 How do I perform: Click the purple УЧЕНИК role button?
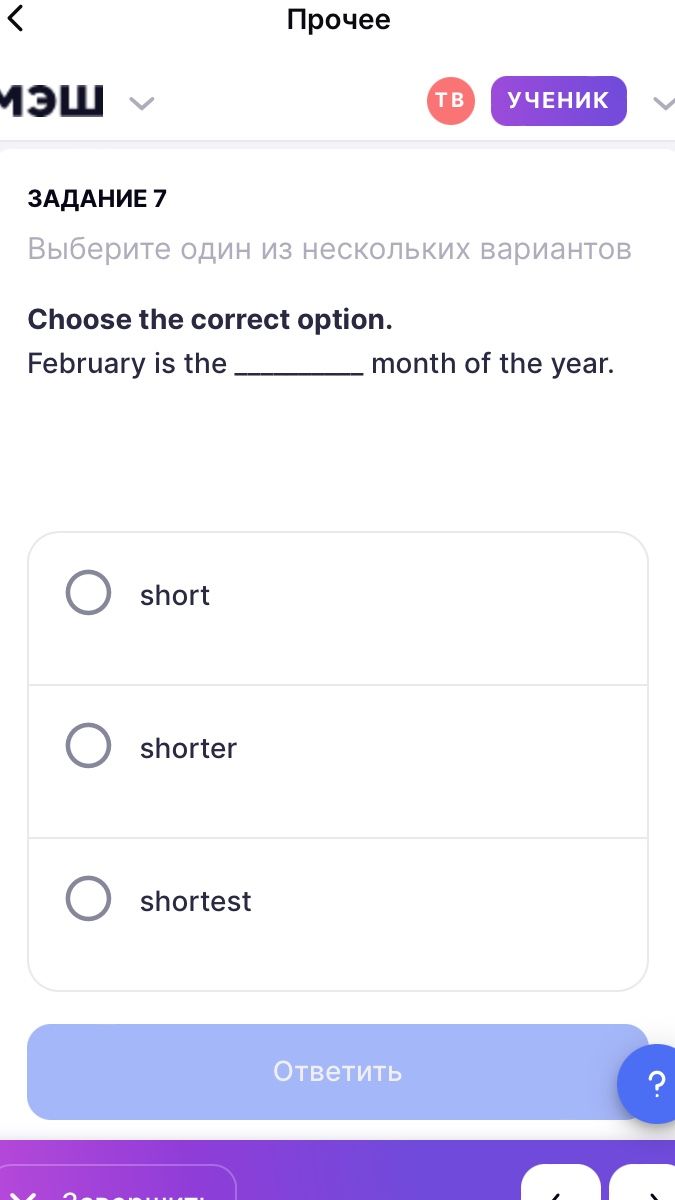(x=558, y=100)
